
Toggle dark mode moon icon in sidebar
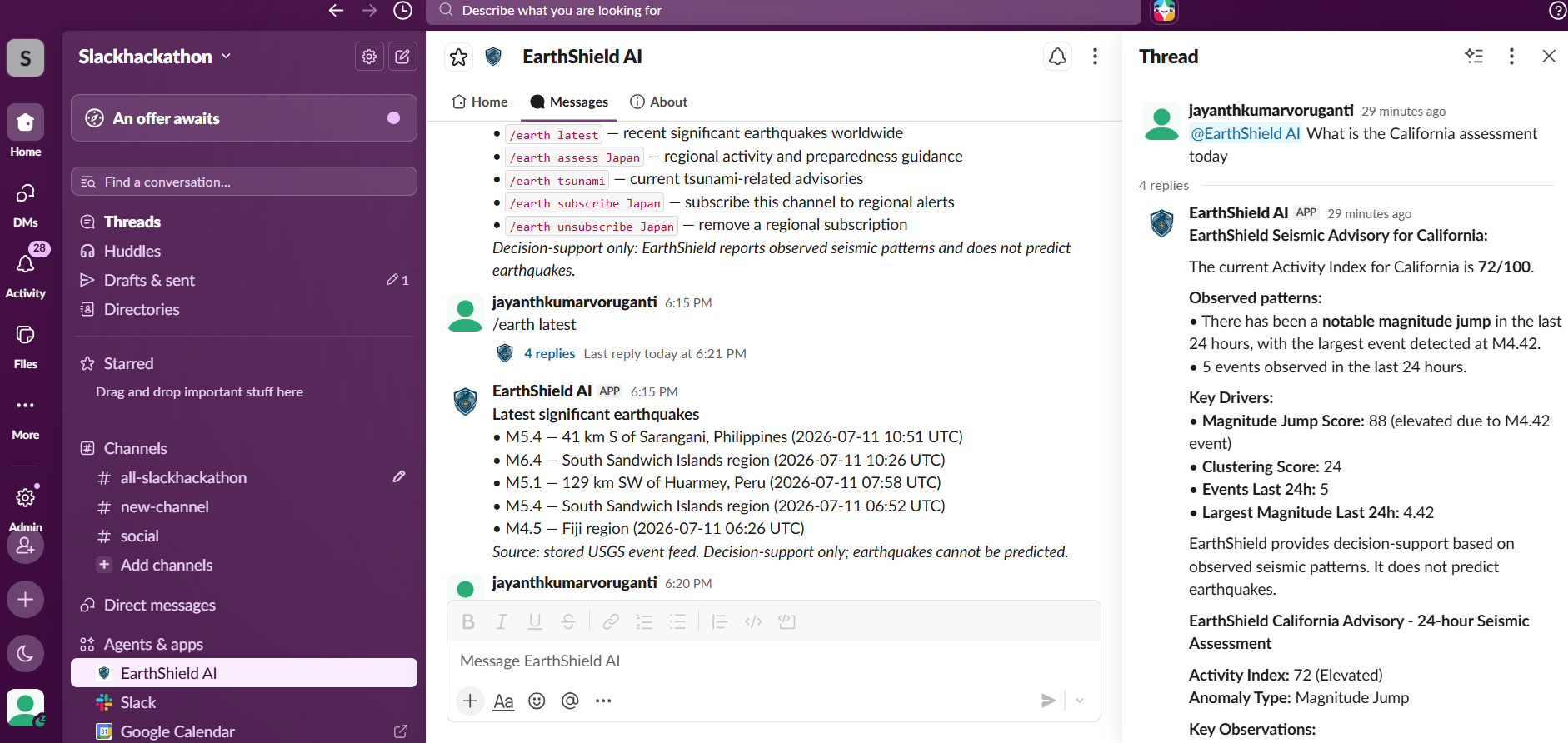tap(26, 653)
